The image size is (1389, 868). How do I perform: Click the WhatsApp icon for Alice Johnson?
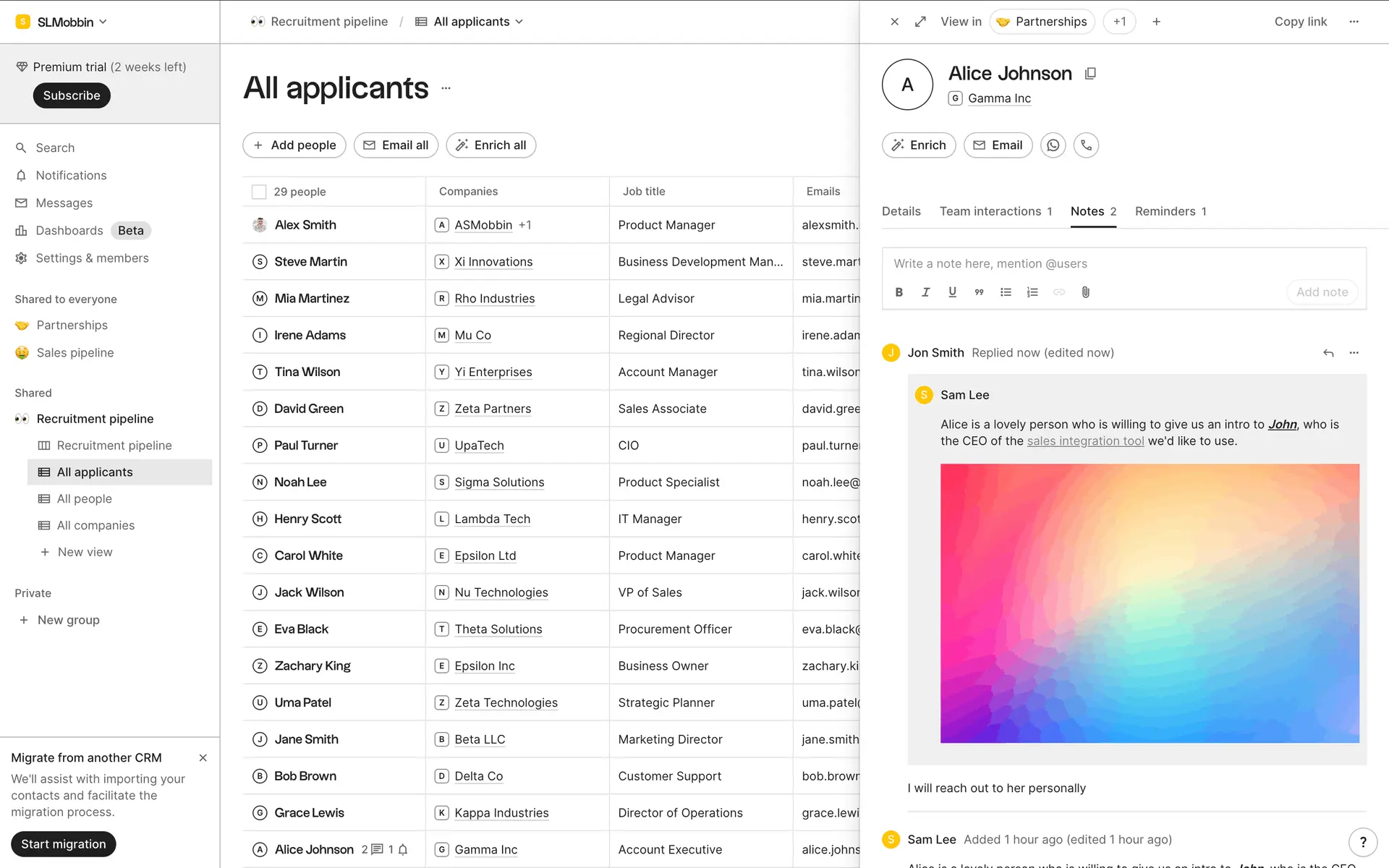pyautogui.click(x=1053, y=145)
